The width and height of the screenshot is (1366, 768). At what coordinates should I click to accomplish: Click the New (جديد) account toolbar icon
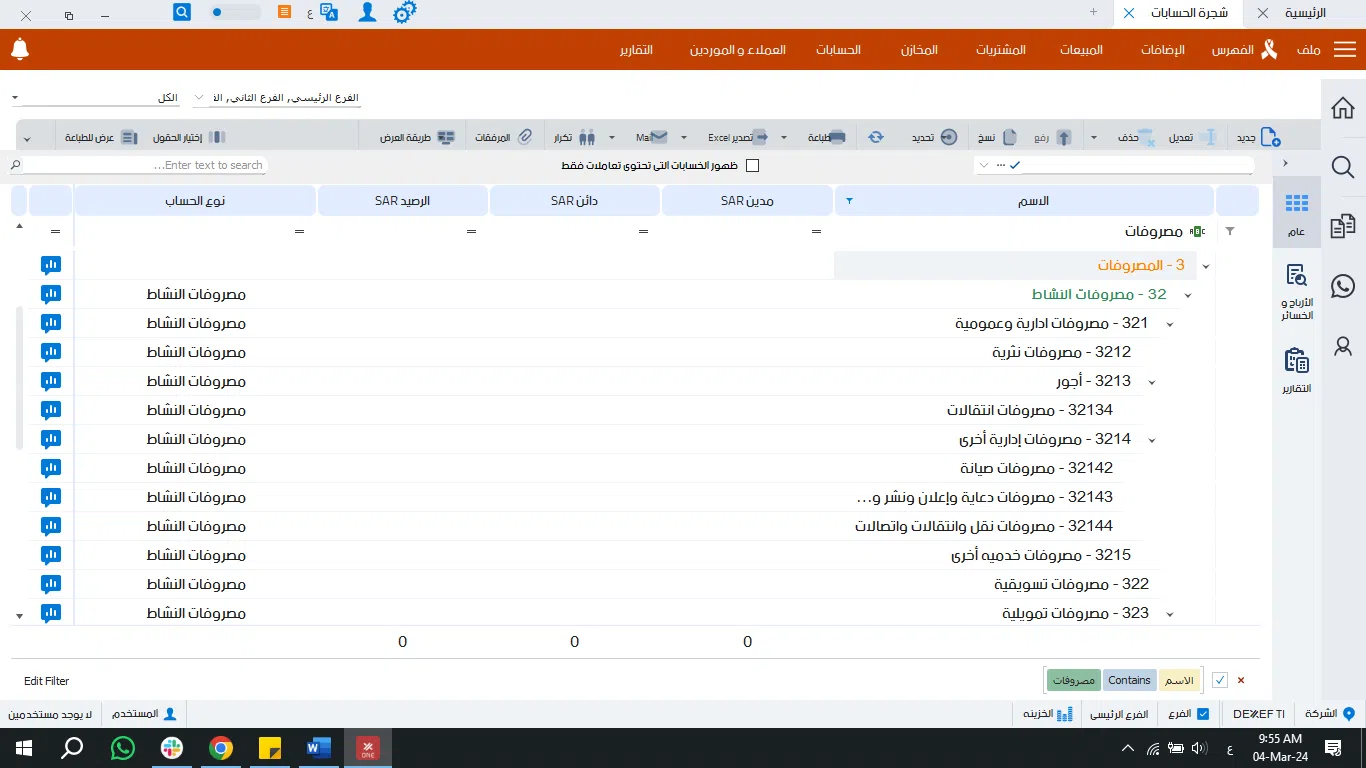click(1269, 137)
